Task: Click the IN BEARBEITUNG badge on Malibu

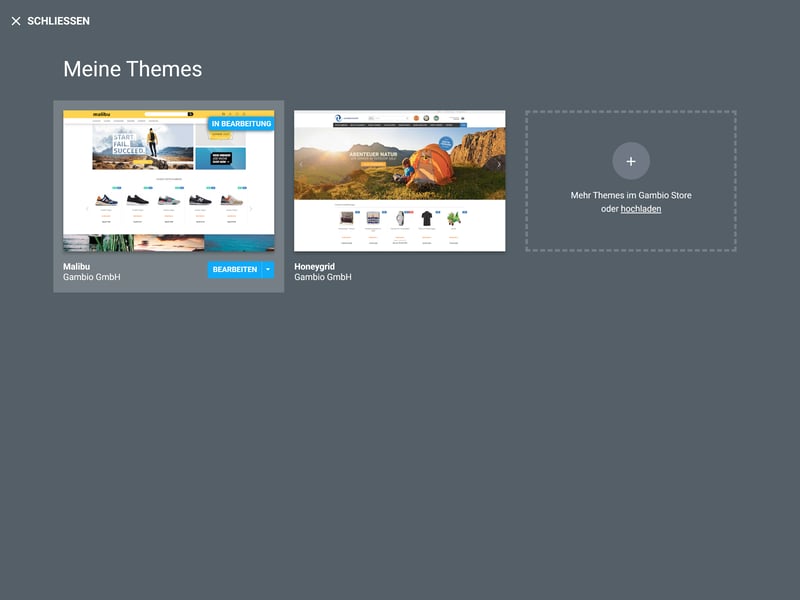Action: coord(241,123)
